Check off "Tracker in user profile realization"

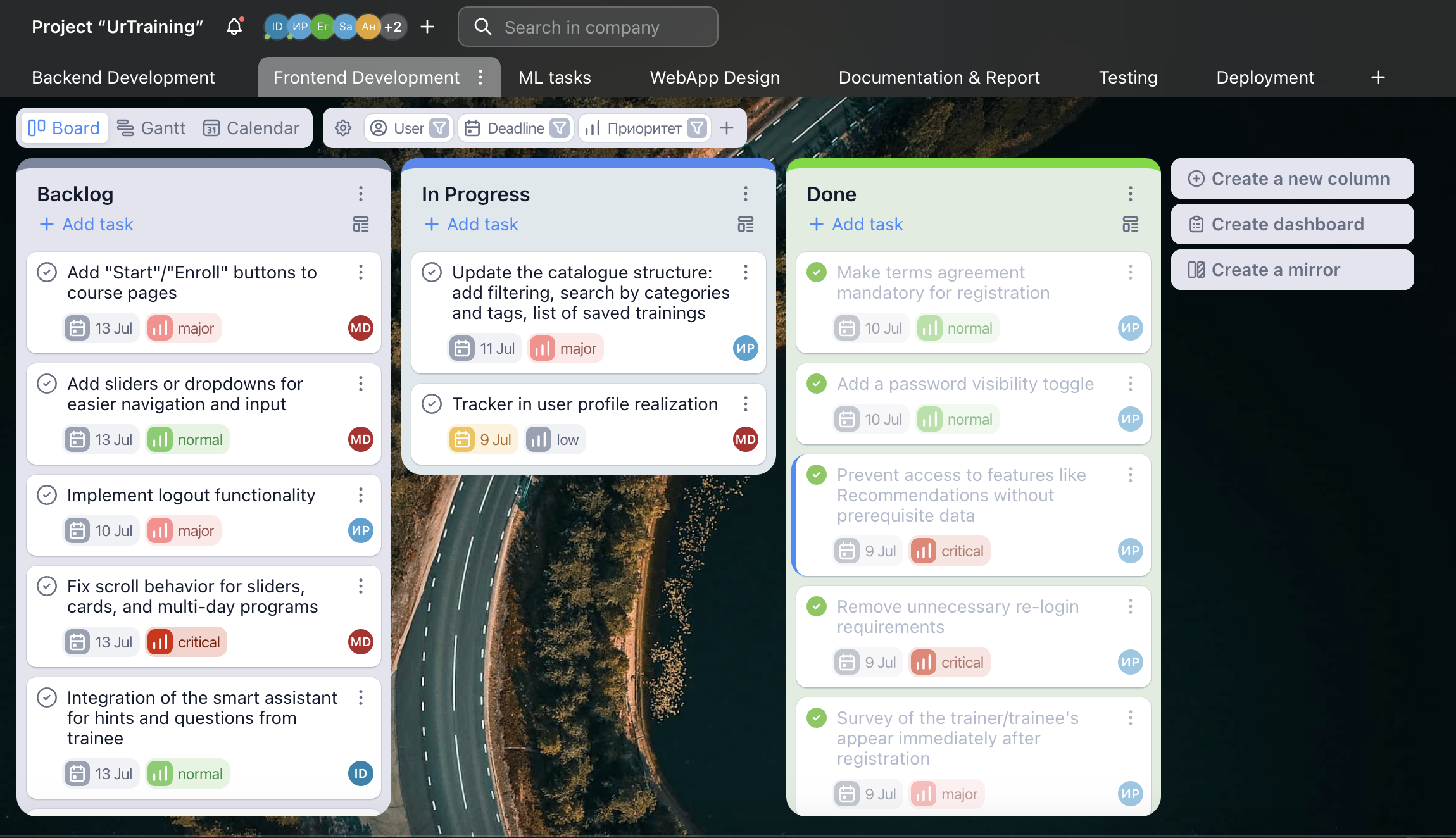[x=432, y=404]
